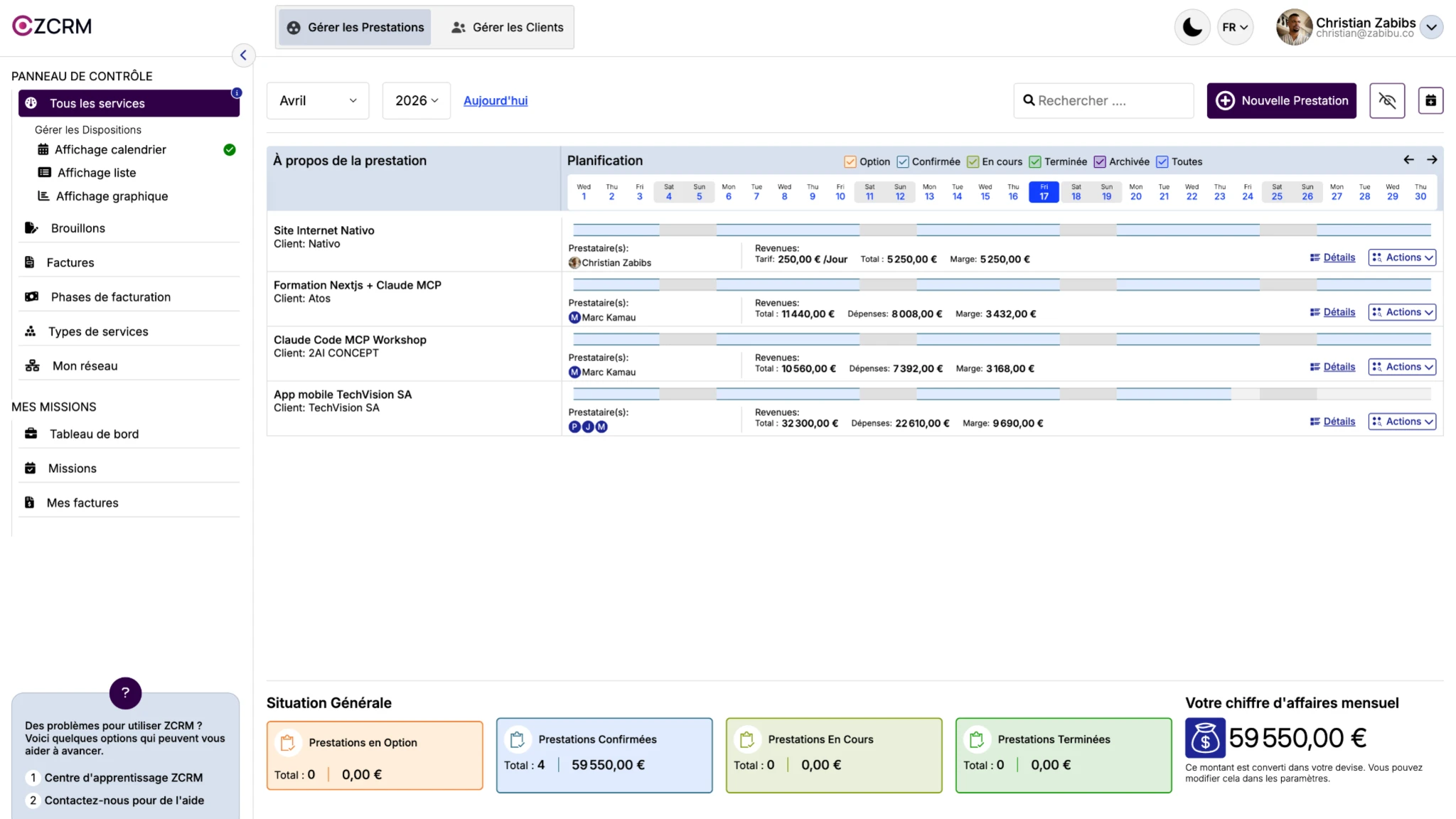Toggle dark mode moon icon

coord(1192,28)
